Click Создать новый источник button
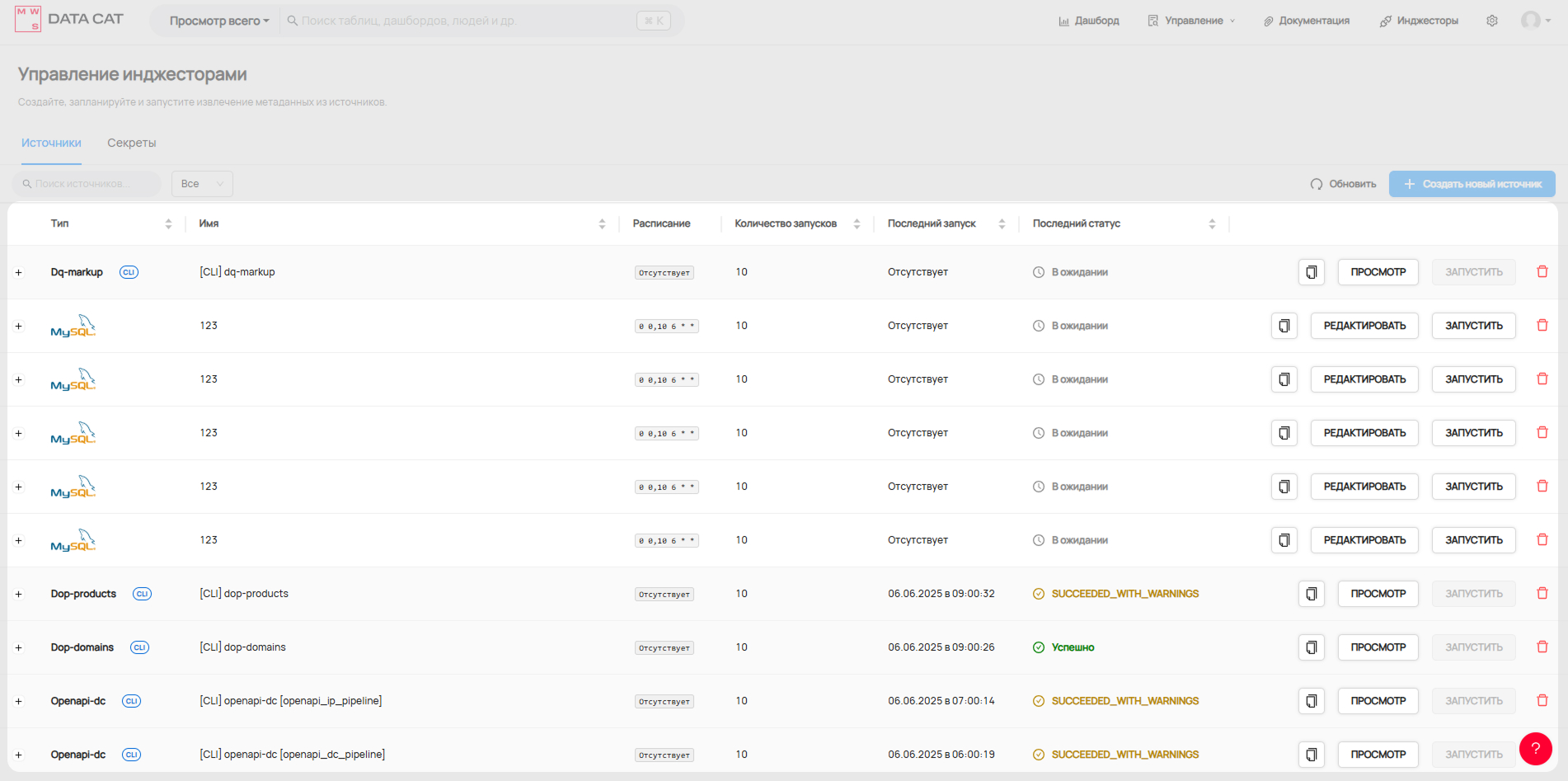The width and height of the screenshot is (1568, 781). pyautogui.click(x=1472, y=184)
